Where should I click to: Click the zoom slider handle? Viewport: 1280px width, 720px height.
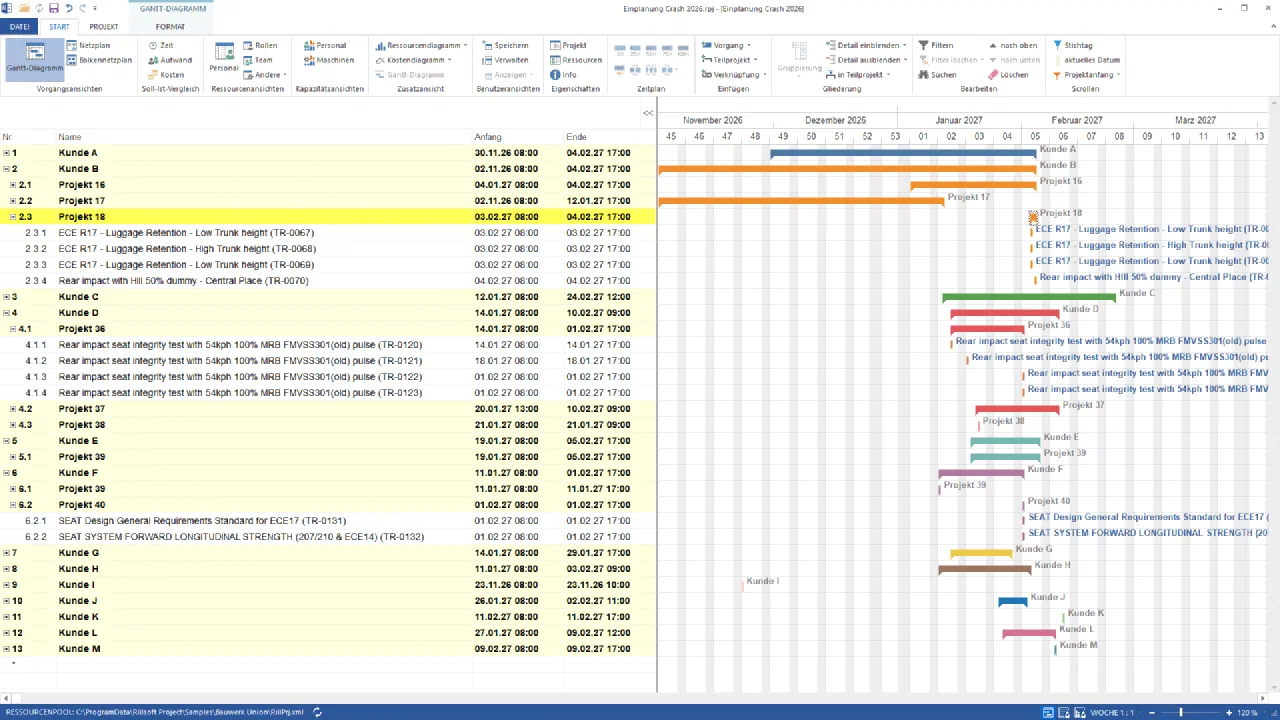(1181, 712)
